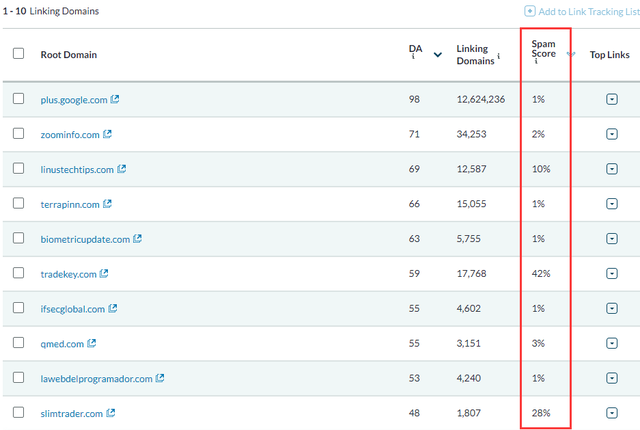The width and height of the screenshot is (640, 430).
Task: Open external link icon next to qmed.com
Action: pos(92,343)
